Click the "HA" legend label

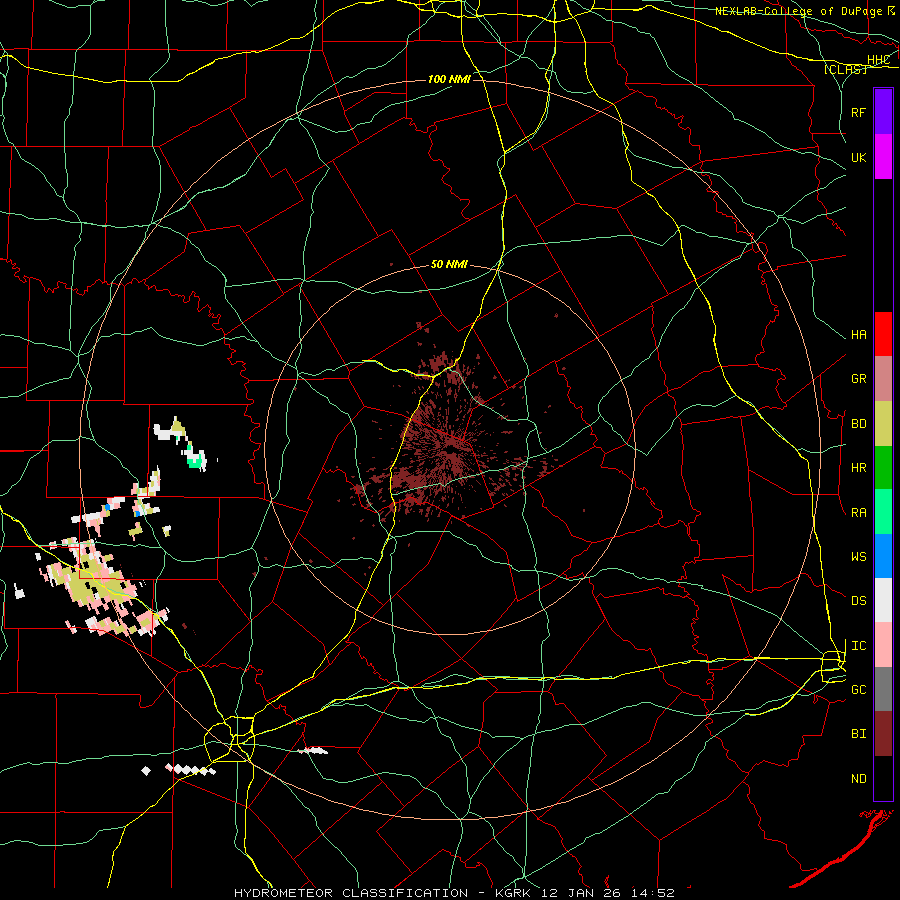pos(858,335)
